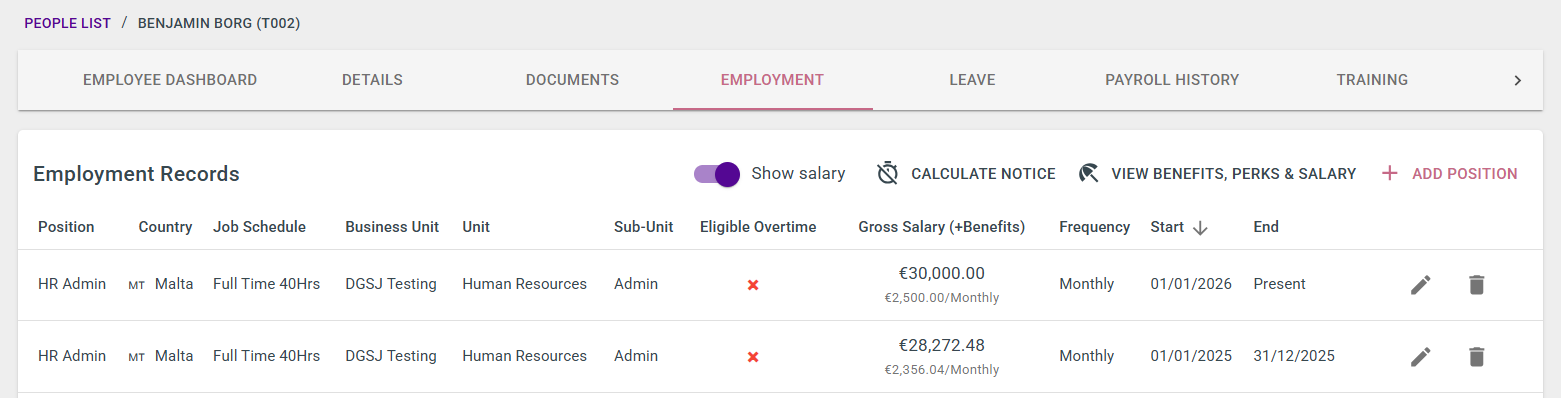Sort by Gross Salary column header

[x=941, y=227]
